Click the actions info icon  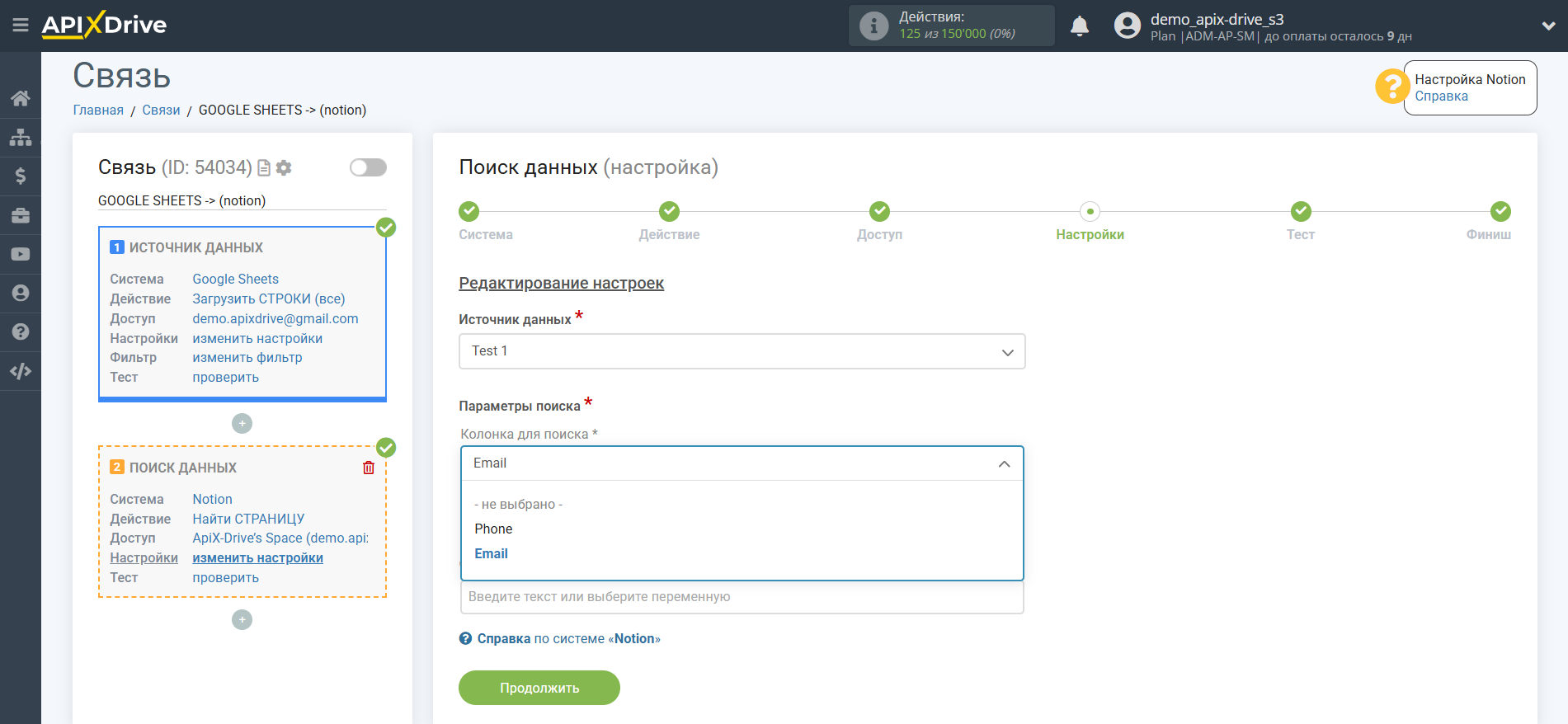[x=873, y=26]
